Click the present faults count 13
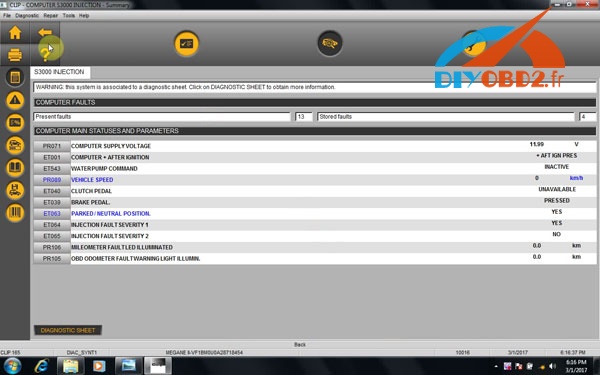This screenshot has height=375, width=600. 303,117
